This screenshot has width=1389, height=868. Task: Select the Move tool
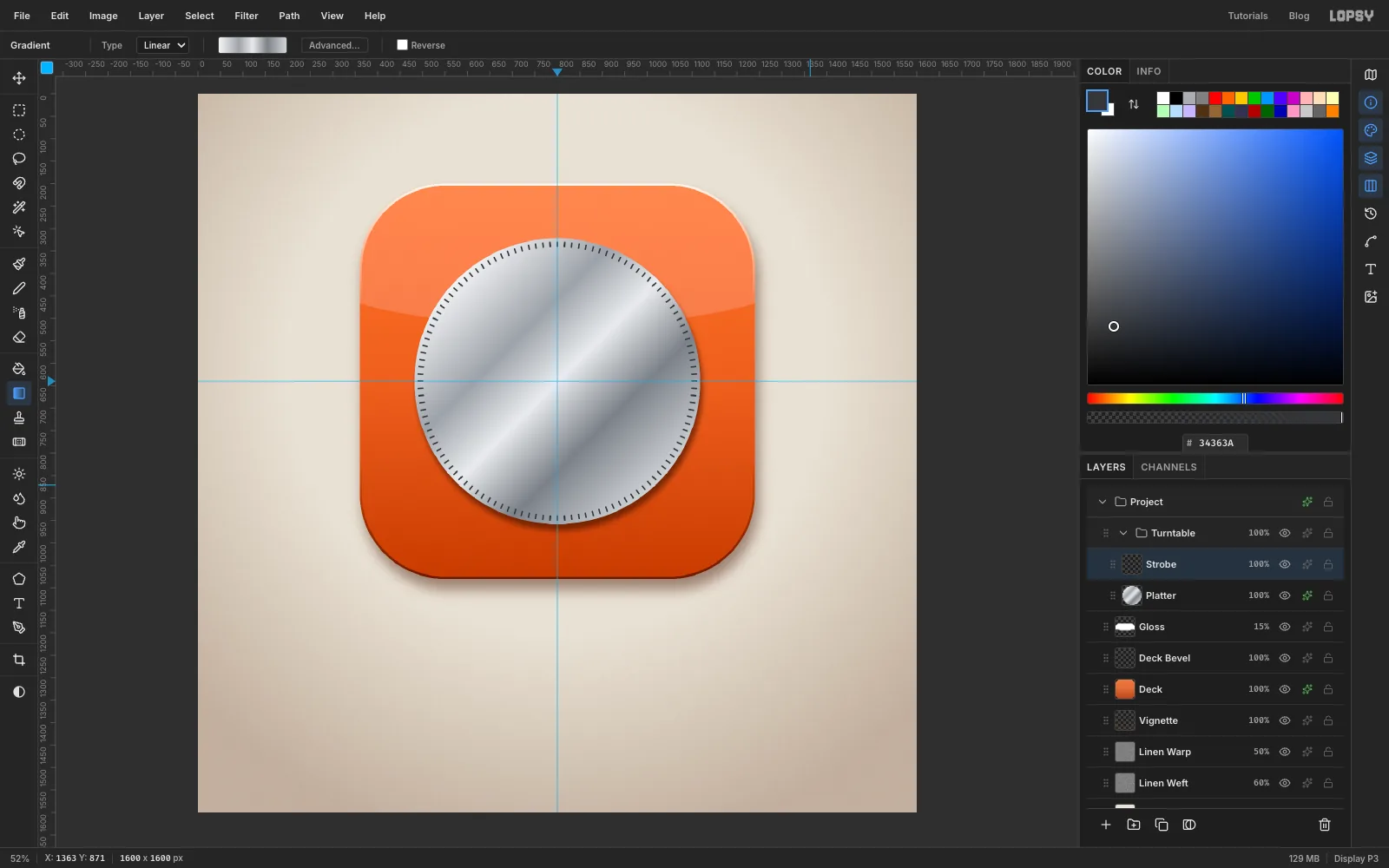click(19, 78)
